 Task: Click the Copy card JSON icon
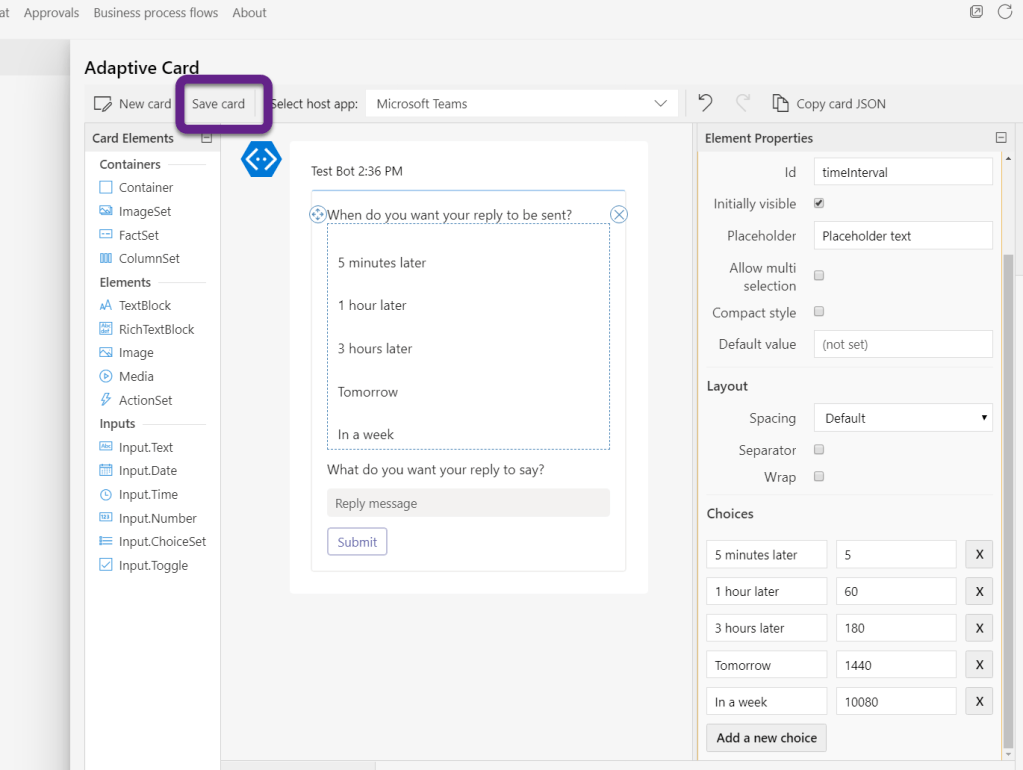tap(781, 103)
